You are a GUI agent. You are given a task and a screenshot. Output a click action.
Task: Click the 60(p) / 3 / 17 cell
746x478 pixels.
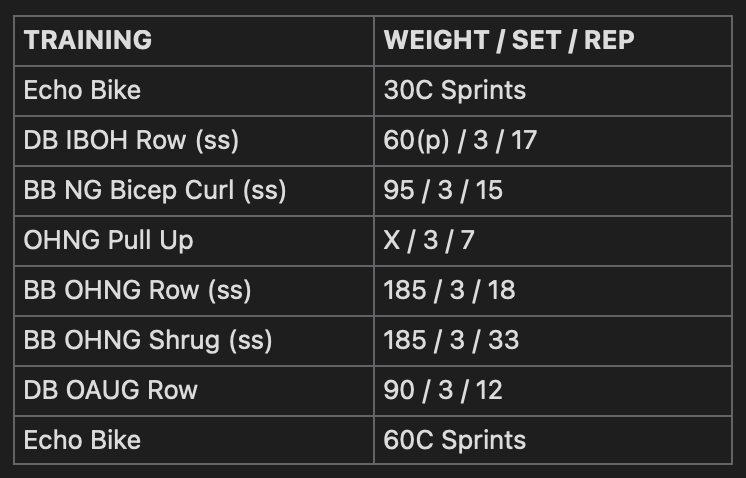coord(553,141)
